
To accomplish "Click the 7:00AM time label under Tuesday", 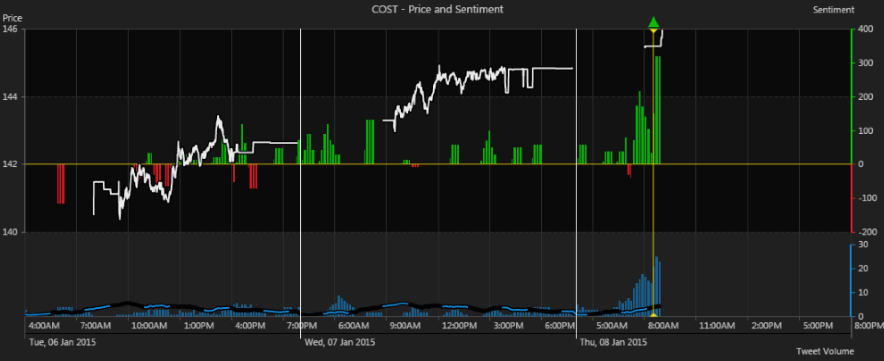I will coord(95,325).
